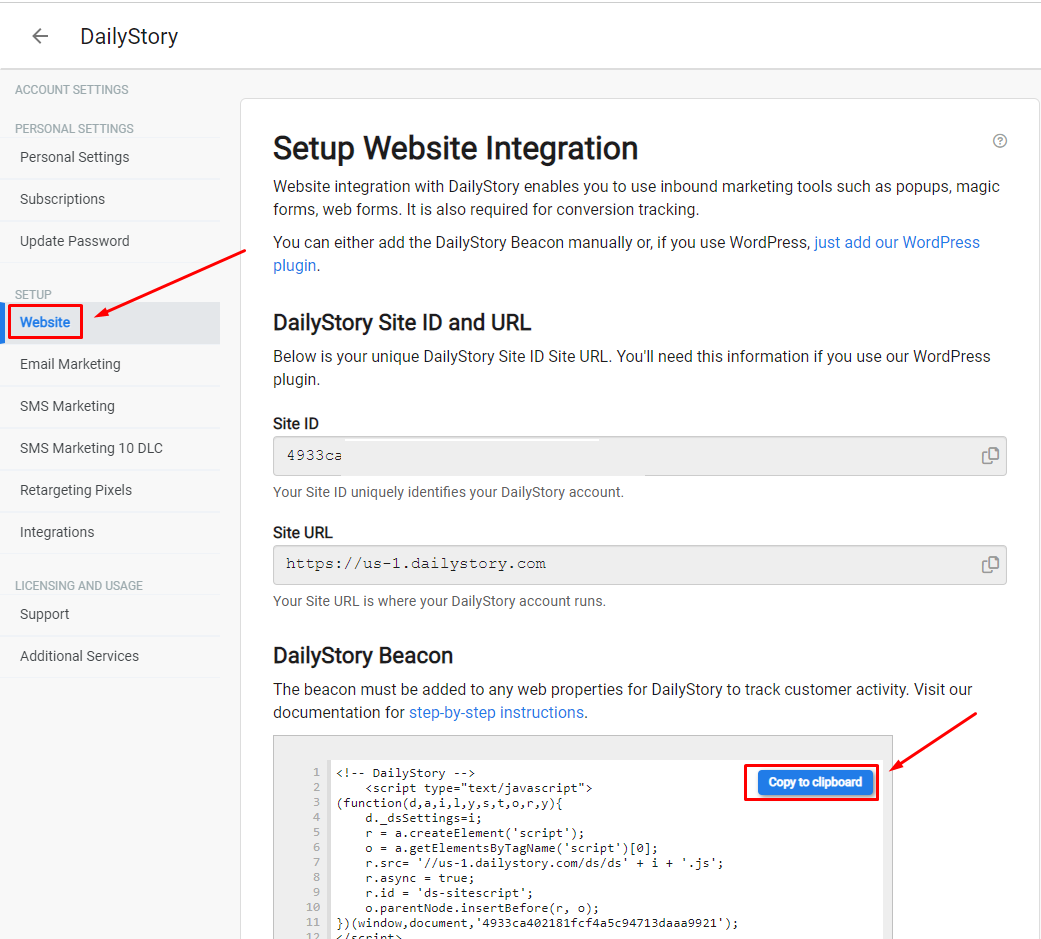The width and height of the screenshot is (1041, 939).
Task: Click the '<!-- DailyStory -->' comment line
Action: (405, 773)
